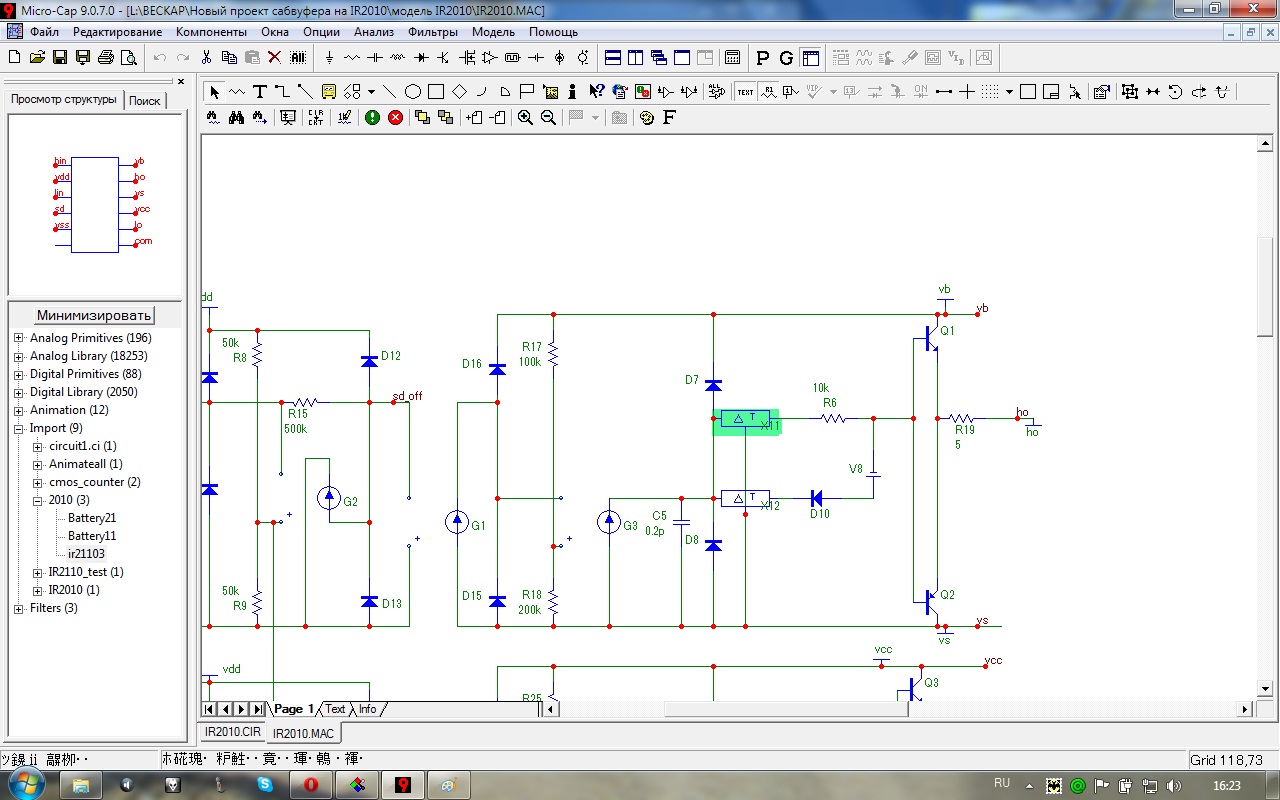Open the calculator tool icon

pyautogui.click(x=732, y=58)
